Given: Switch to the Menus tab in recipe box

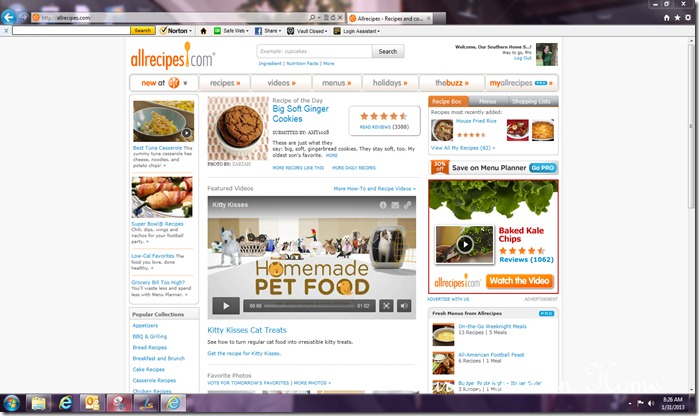Looking at the screenshot, I should point(487,101).
